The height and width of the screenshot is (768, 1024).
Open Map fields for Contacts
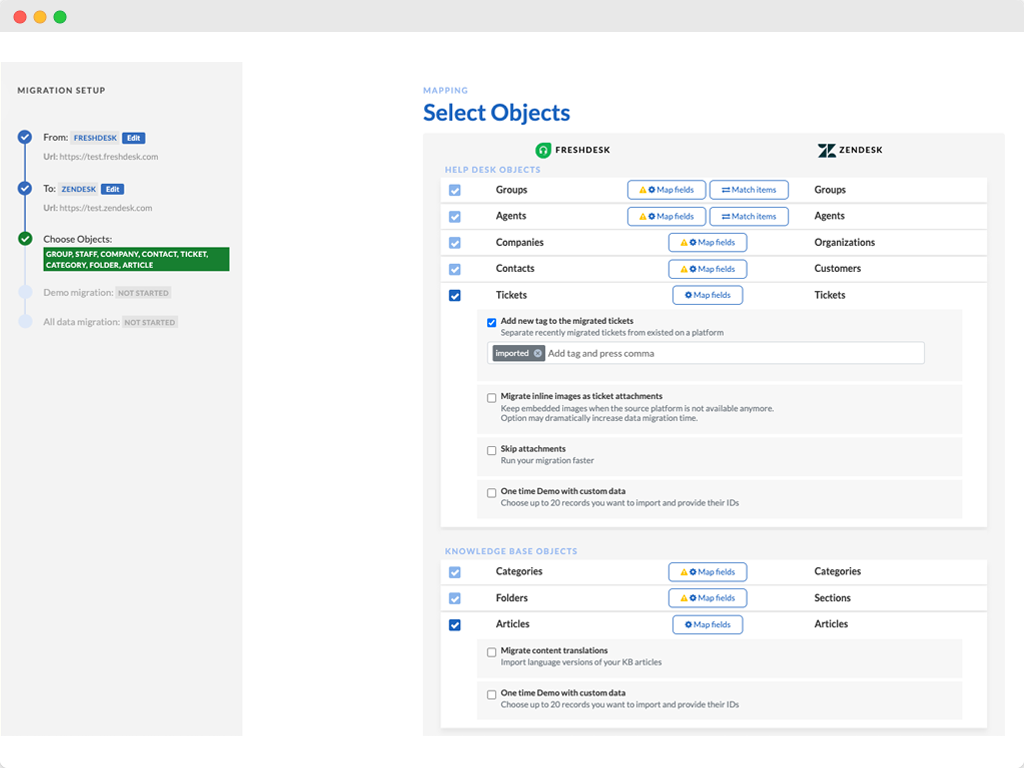(x=707, y=269)
